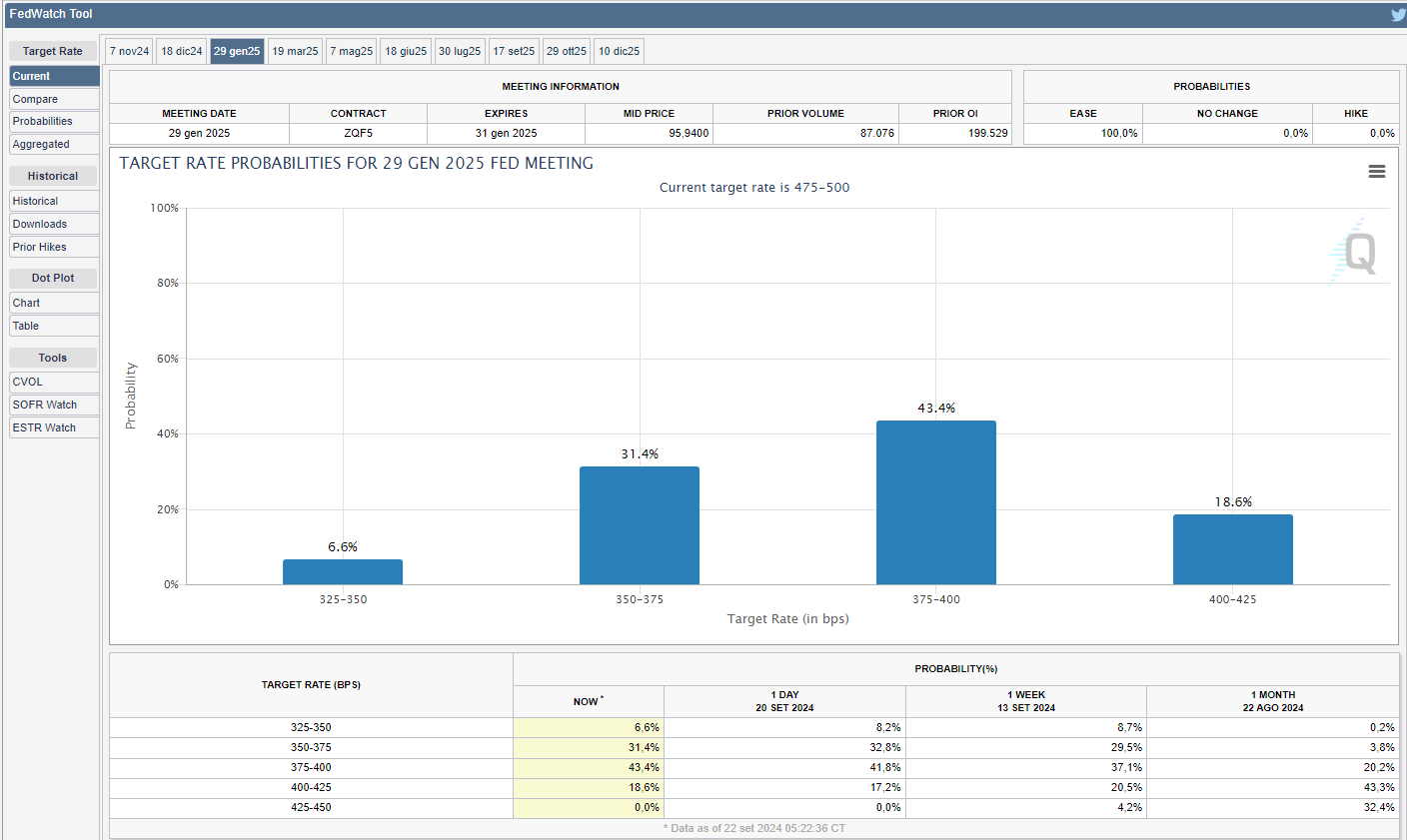Open ESTR Watch tool

[x=54, y=427]
